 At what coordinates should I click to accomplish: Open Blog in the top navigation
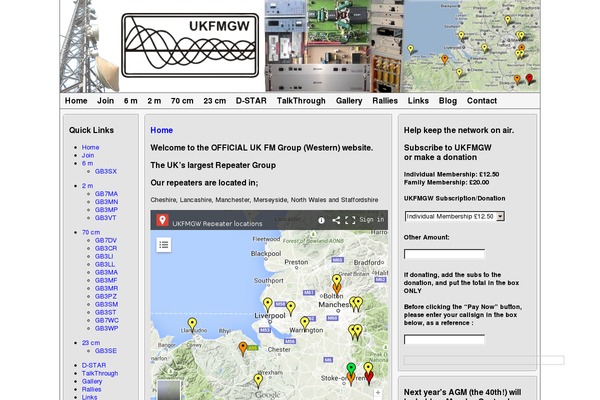448,101
